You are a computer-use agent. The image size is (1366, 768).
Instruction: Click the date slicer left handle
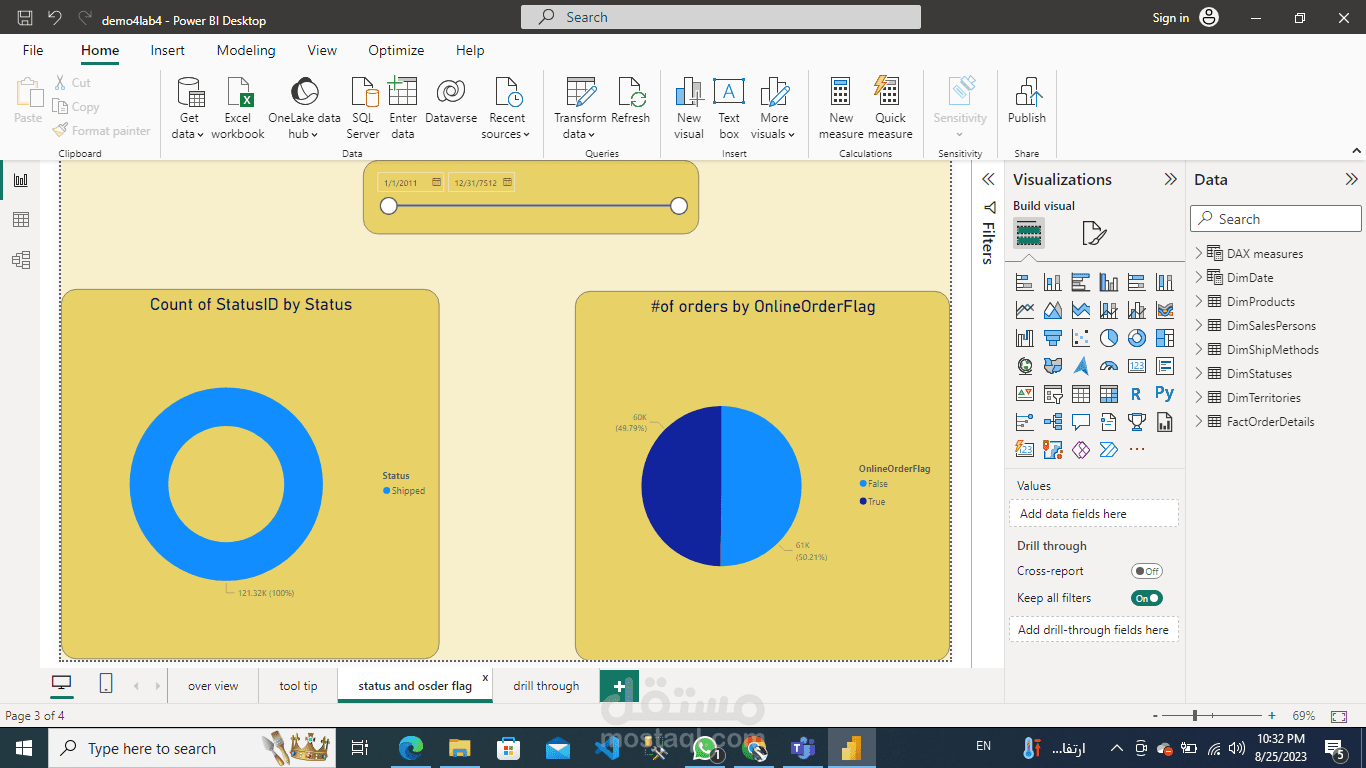pyautogui.click(x=389, y=206)
